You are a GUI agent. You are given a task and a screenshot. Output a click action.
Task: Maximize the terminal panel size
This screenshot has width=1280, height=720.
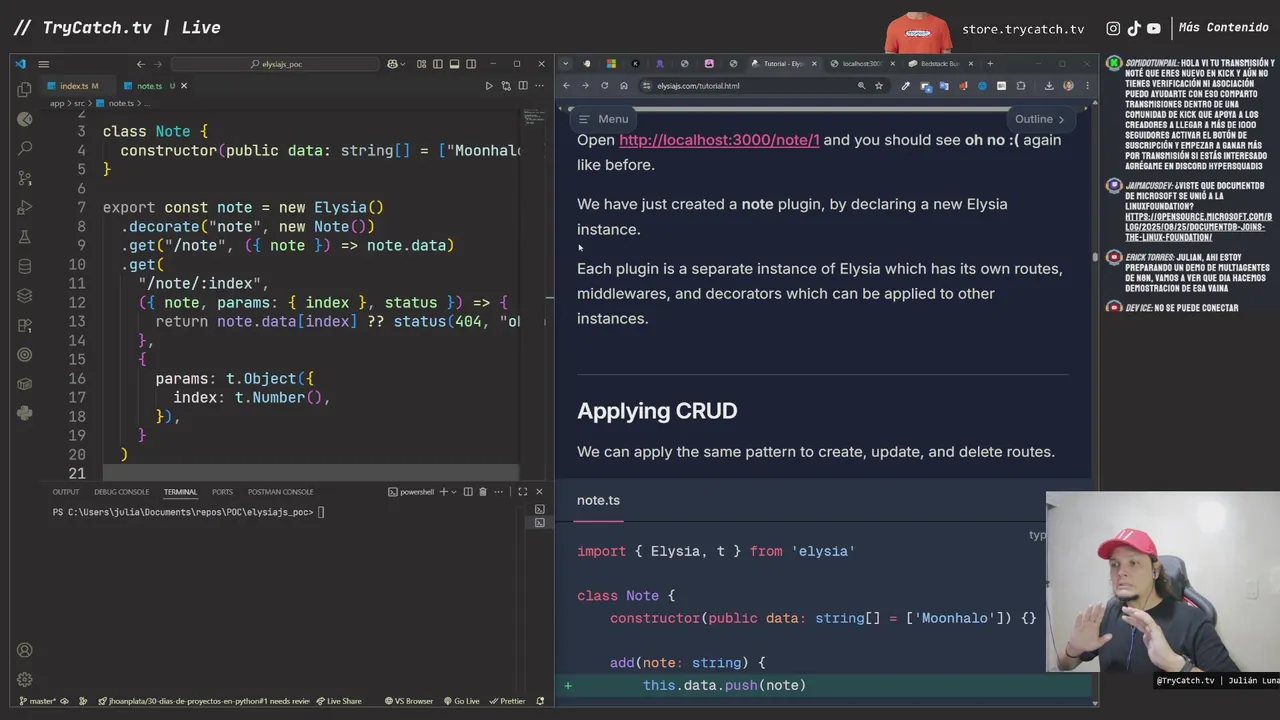[522, 492]
